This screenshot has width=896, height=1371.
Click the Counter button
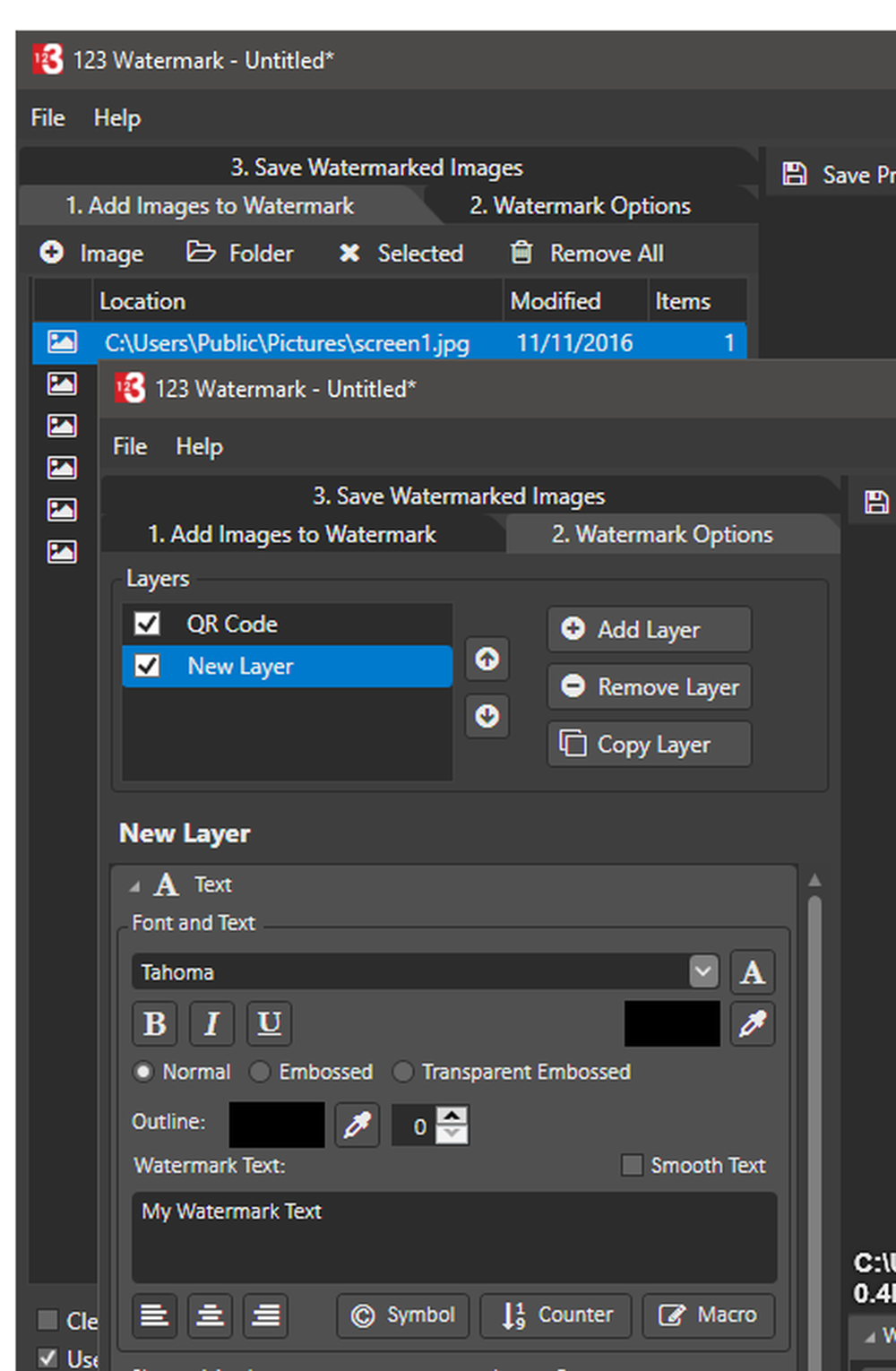click(556, 1315)
